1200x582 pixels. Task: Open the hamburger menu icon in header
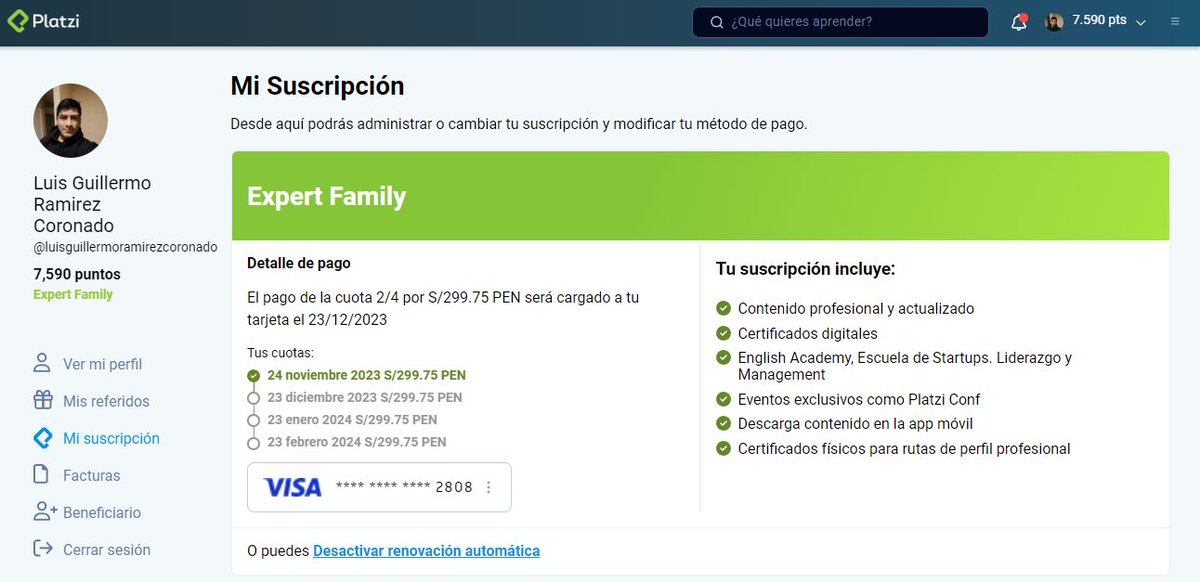(1175, 21)
